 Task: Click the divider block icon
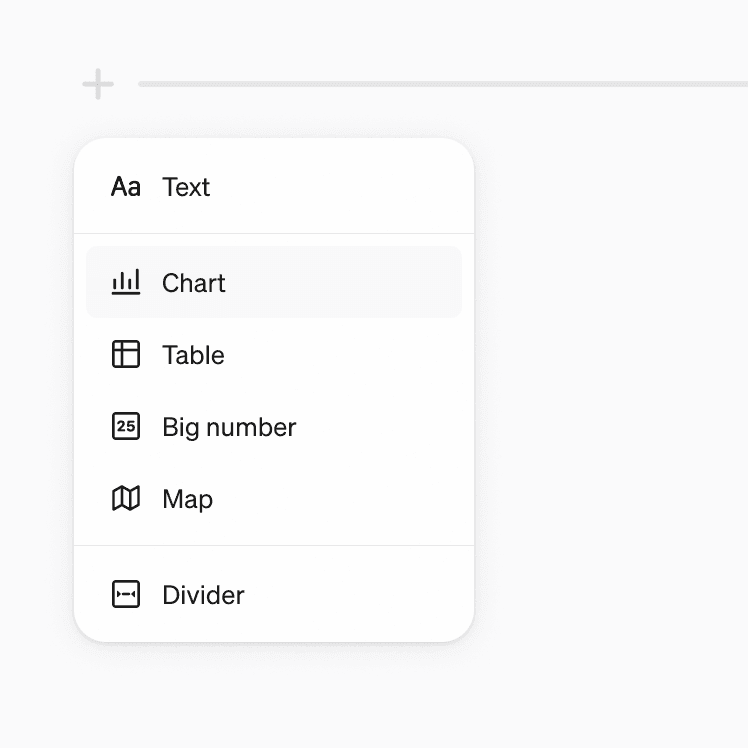pyautogui.click(x=126, y=595)
